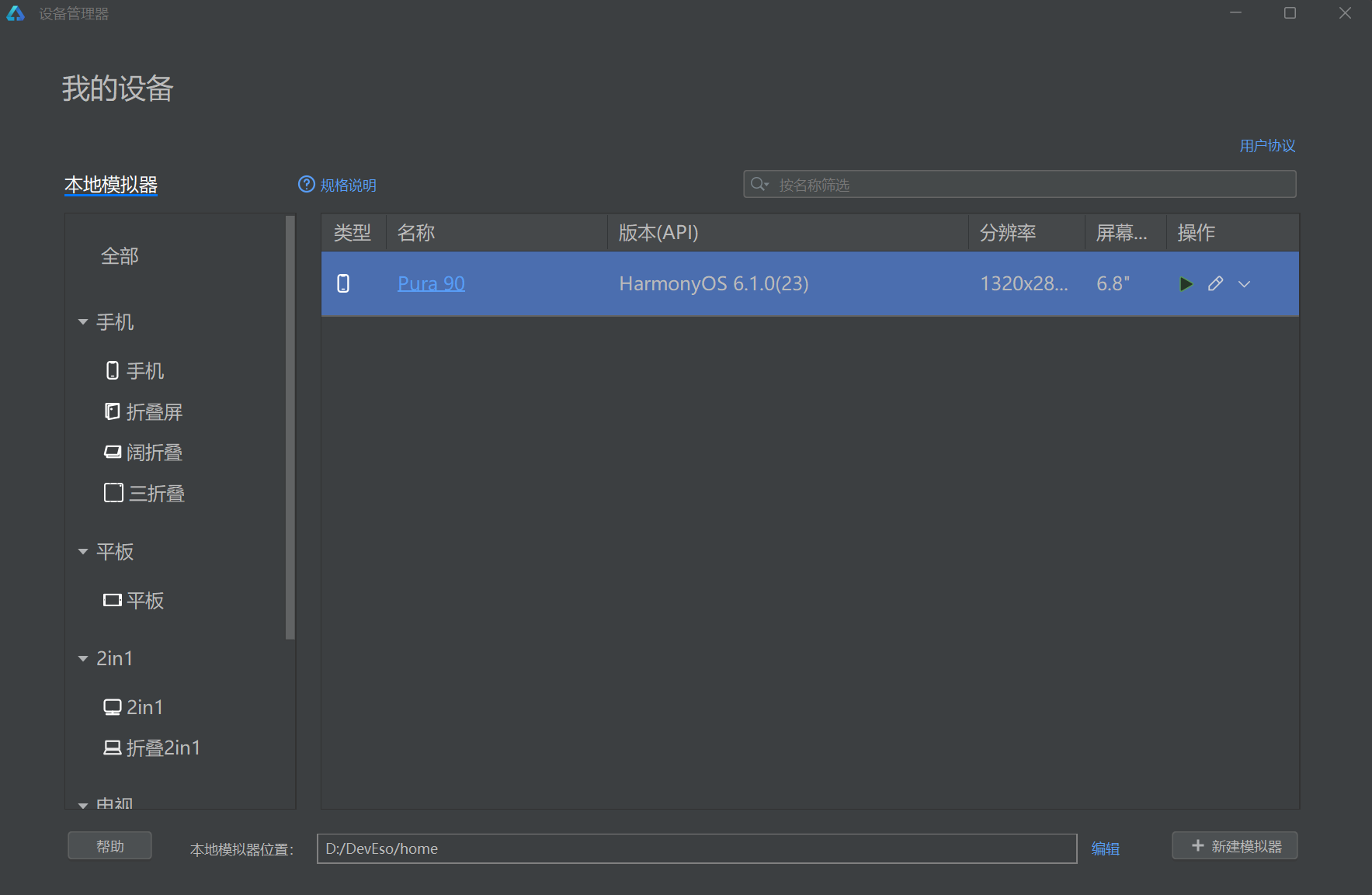Select 全部 in the device category list
The height and width of the screenshot is (895, 1372).
point(120,256)
